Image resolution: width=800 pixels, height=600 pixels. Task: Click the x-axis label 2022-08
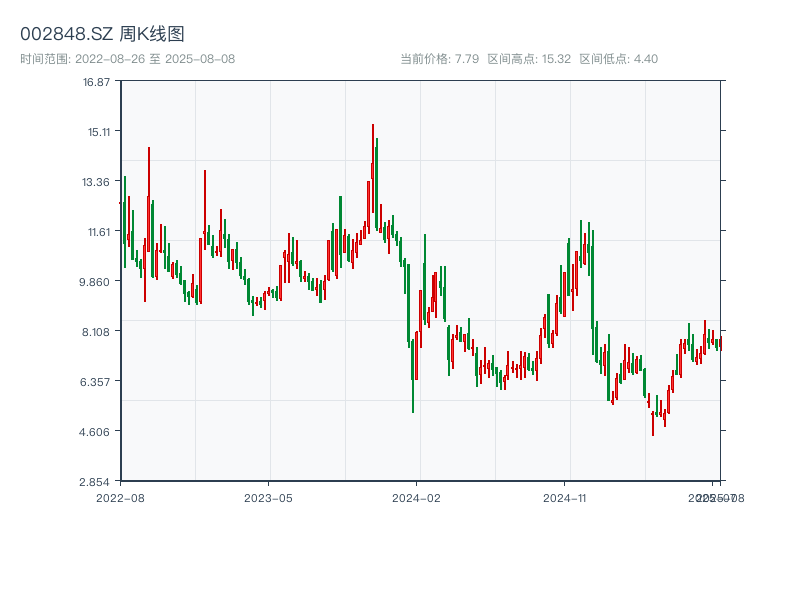(120, 498)
